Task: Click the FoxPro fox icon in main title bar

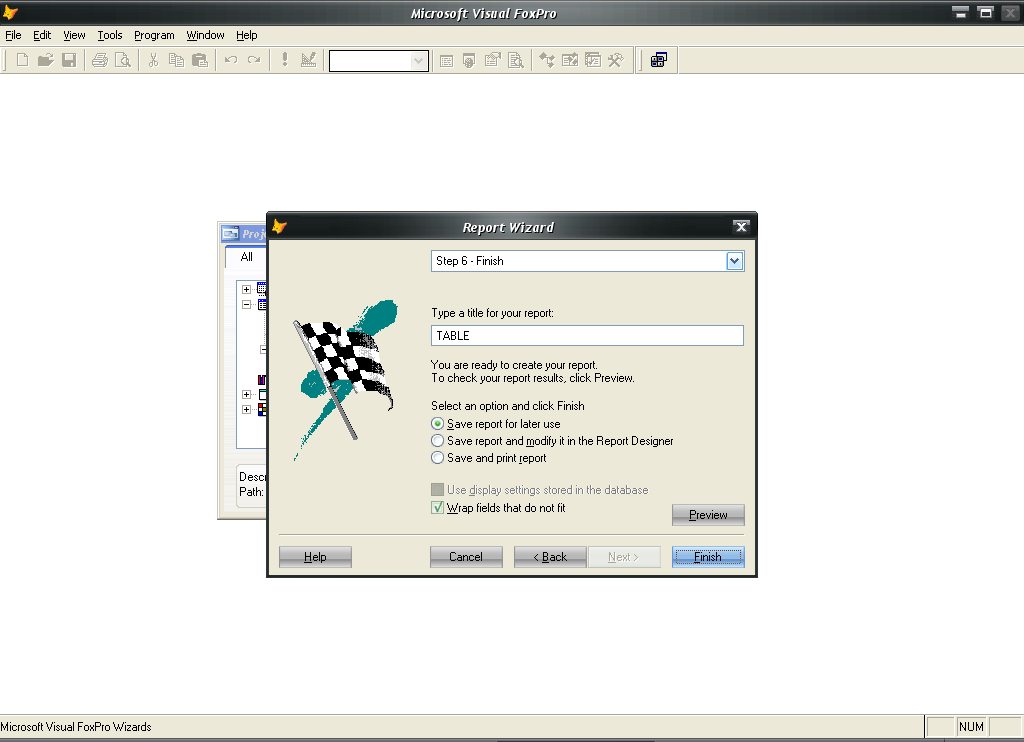Action: click(10, 12)
